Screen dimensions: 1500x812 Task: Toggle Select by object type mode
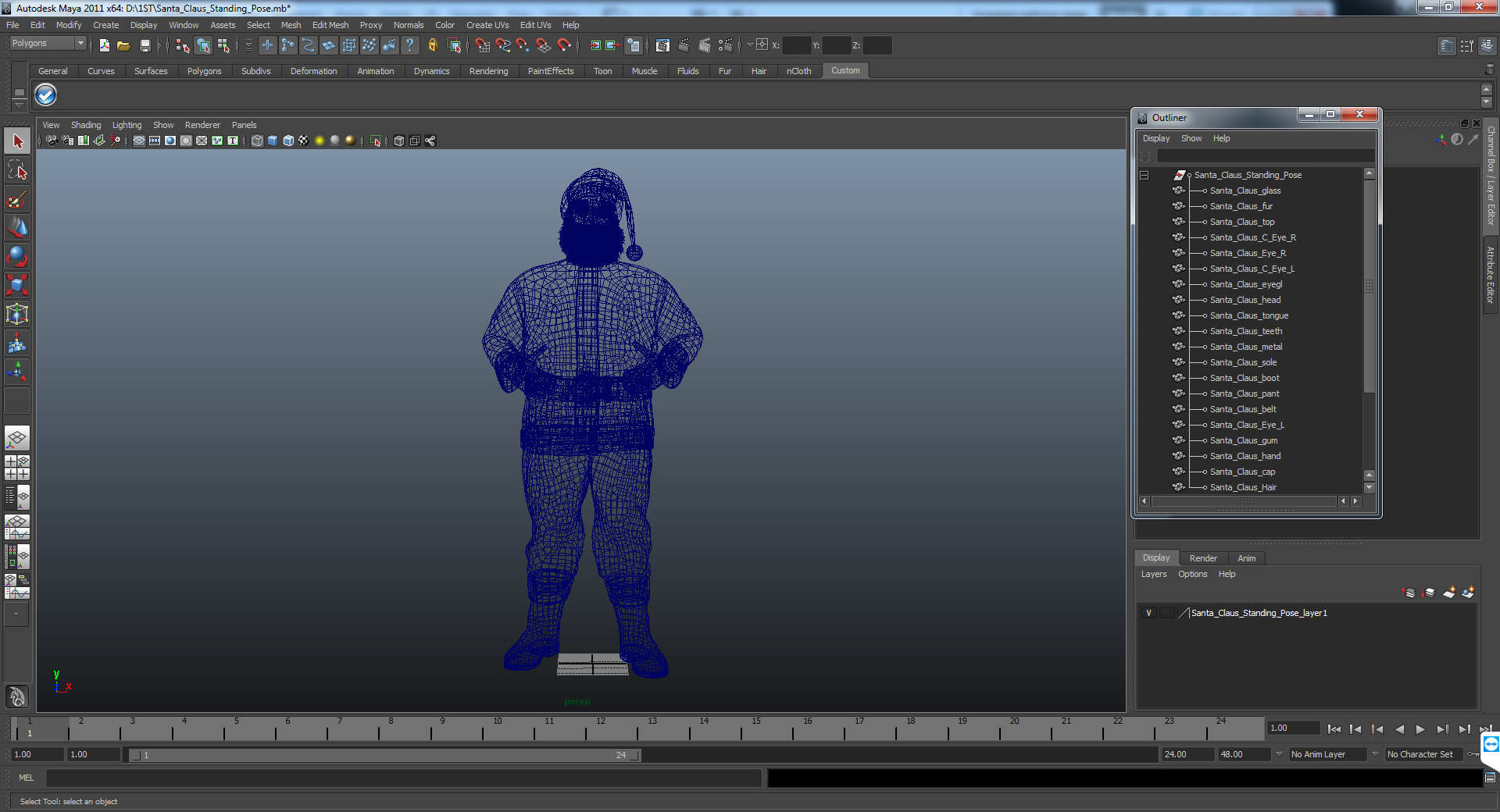[203, 46]
